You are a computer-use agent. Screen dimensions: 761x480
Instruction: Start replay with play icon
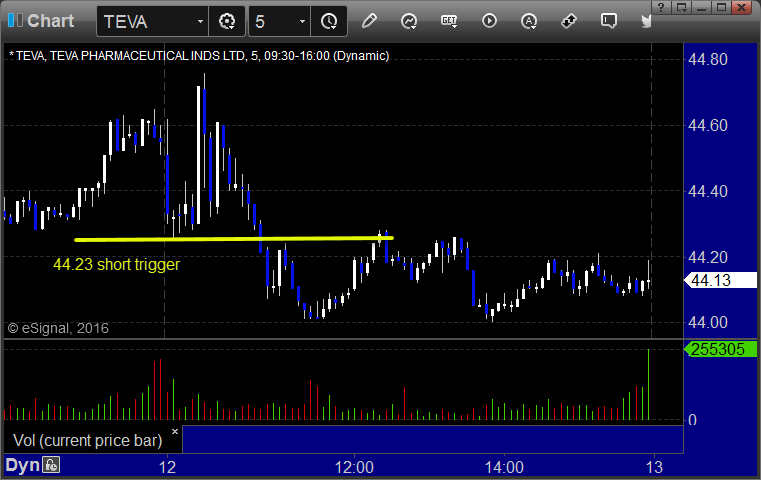pyautogui.click(x=489, y=20)
